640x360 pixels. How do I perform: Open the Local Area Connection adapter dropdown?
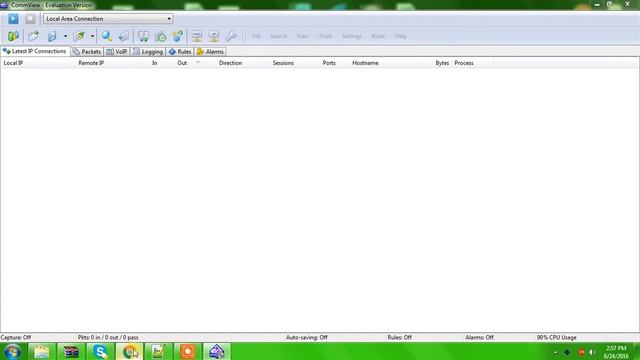click(108, 19)
